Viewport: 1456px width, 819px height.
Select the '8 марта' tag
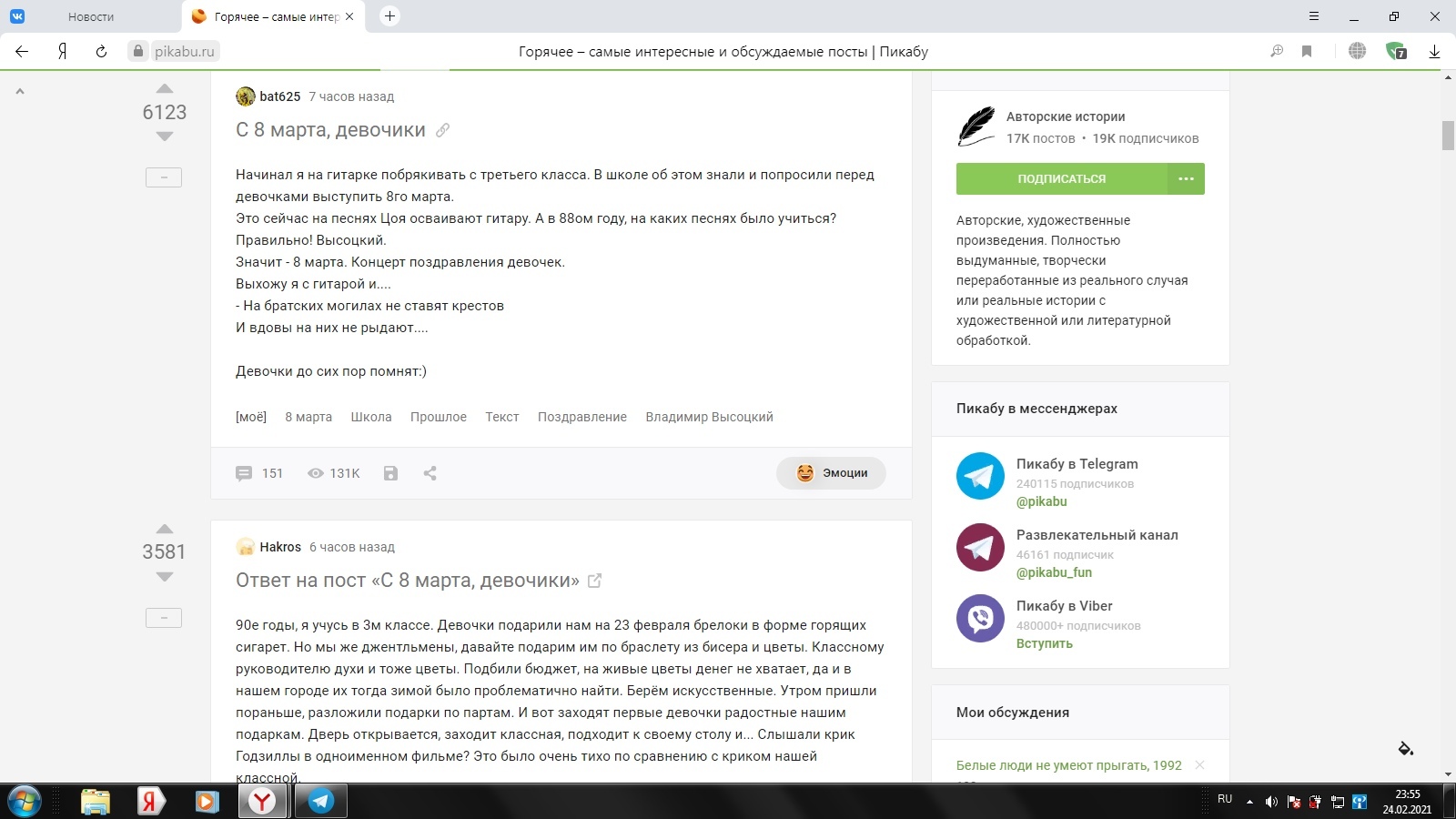[x=308, y=417]
